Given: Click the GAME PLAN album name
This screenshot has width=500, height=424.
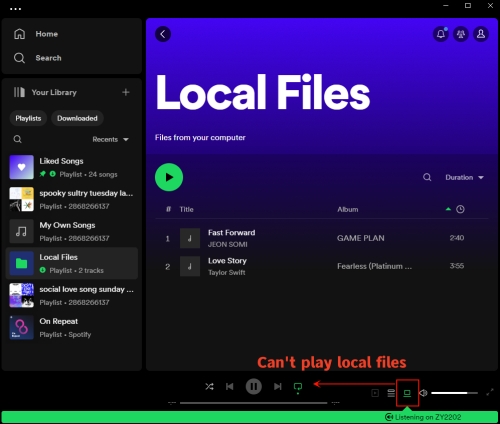Looking at the screenshot, I should point(361,238).
